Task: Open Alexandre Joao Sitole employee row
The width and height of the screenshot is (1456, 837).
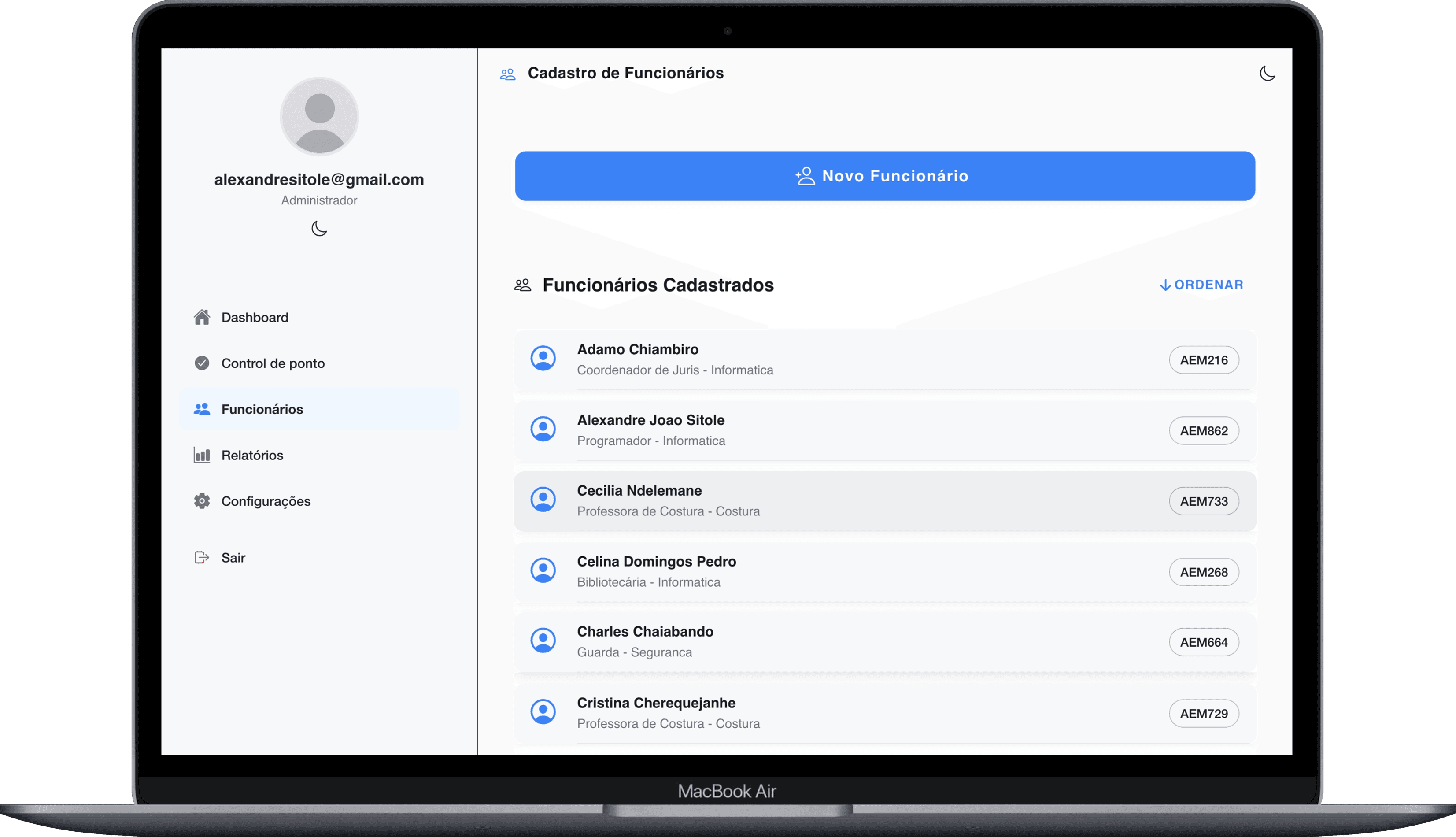Action: coord(885,430)
